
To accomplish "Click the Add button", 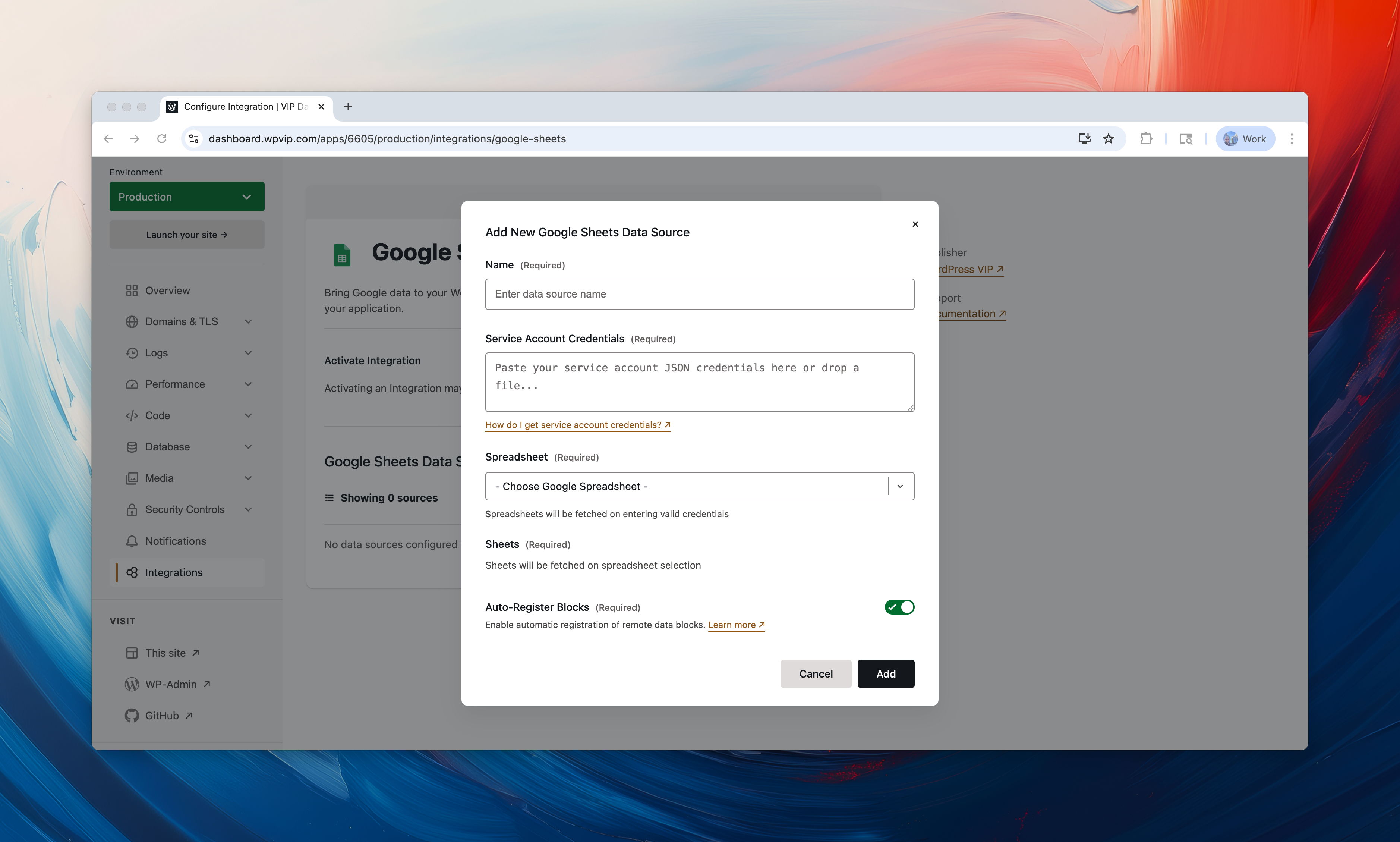I will click(x=885, y=673).
